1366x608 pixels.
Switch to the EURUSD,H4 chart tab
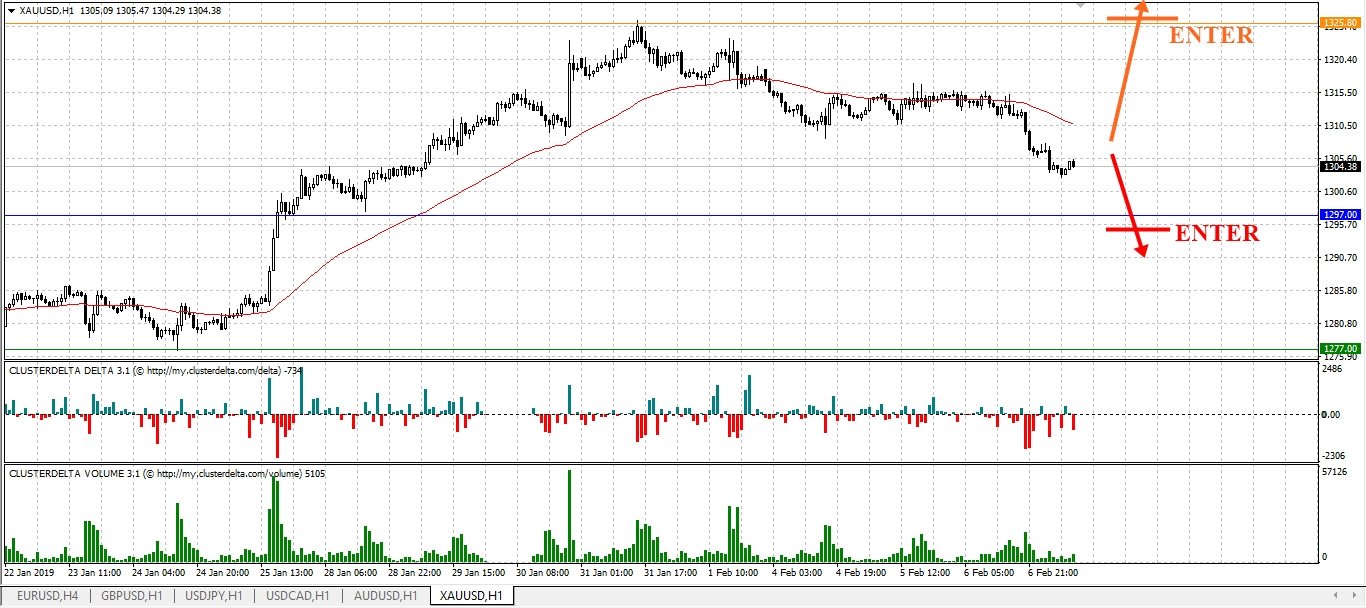48,596
